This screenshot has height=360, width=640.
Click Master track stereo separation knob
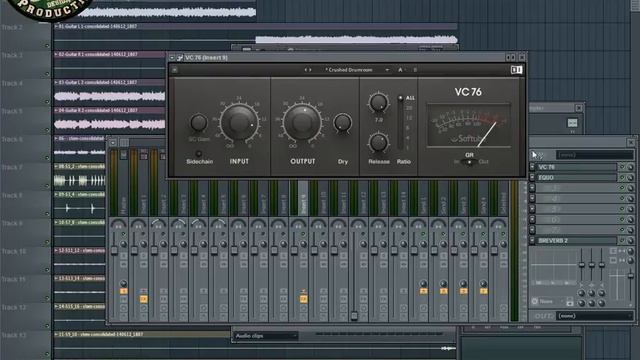coord(123,244)
